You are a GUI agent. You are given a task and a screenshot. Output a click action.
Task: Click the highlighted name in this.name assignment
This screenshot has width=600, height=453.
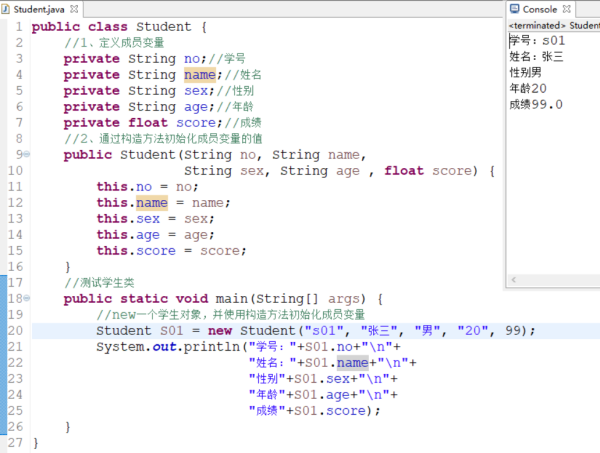tap(152, 203)
